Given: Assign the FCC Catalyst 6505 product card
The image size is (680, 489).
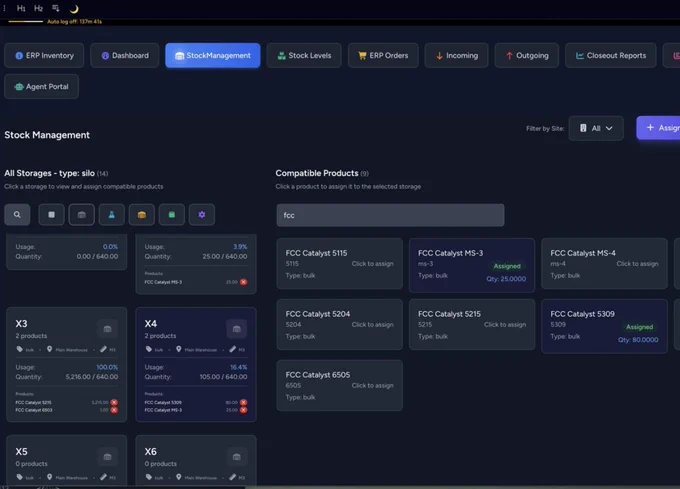Looking at the screenshot, I should point(340,385).
